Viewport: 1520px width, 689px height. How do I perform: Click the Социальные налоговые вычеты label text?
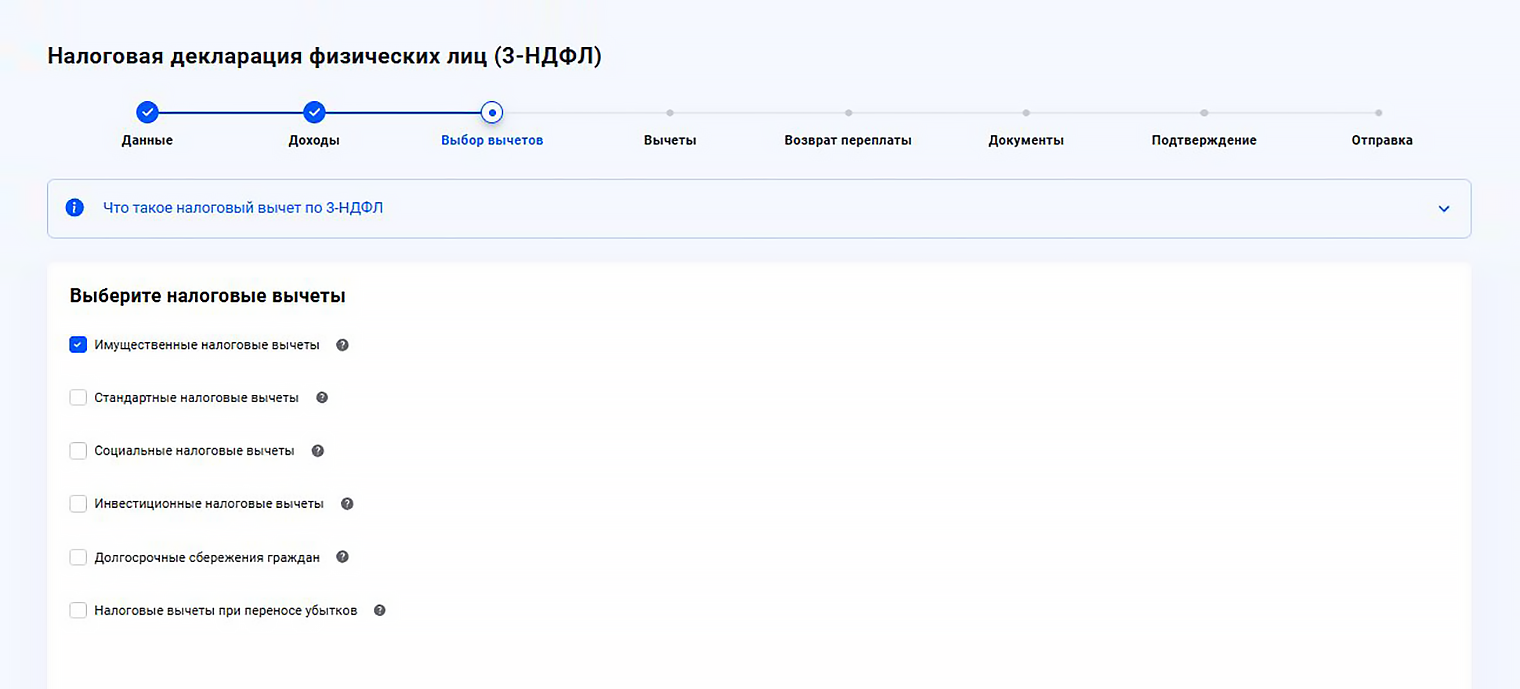coord(194,451)
